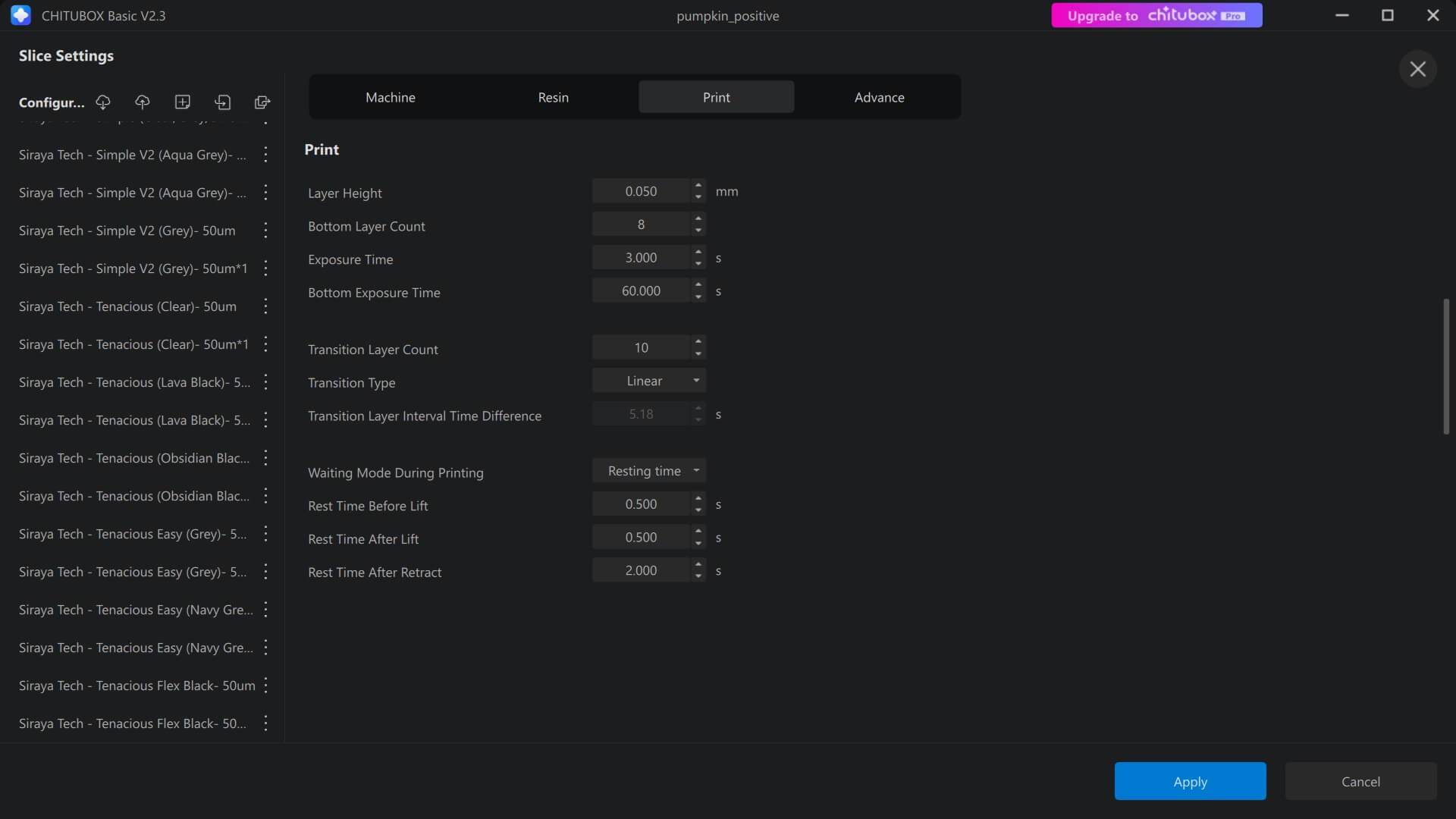Switch to the Resin tab

pos(553,97)
